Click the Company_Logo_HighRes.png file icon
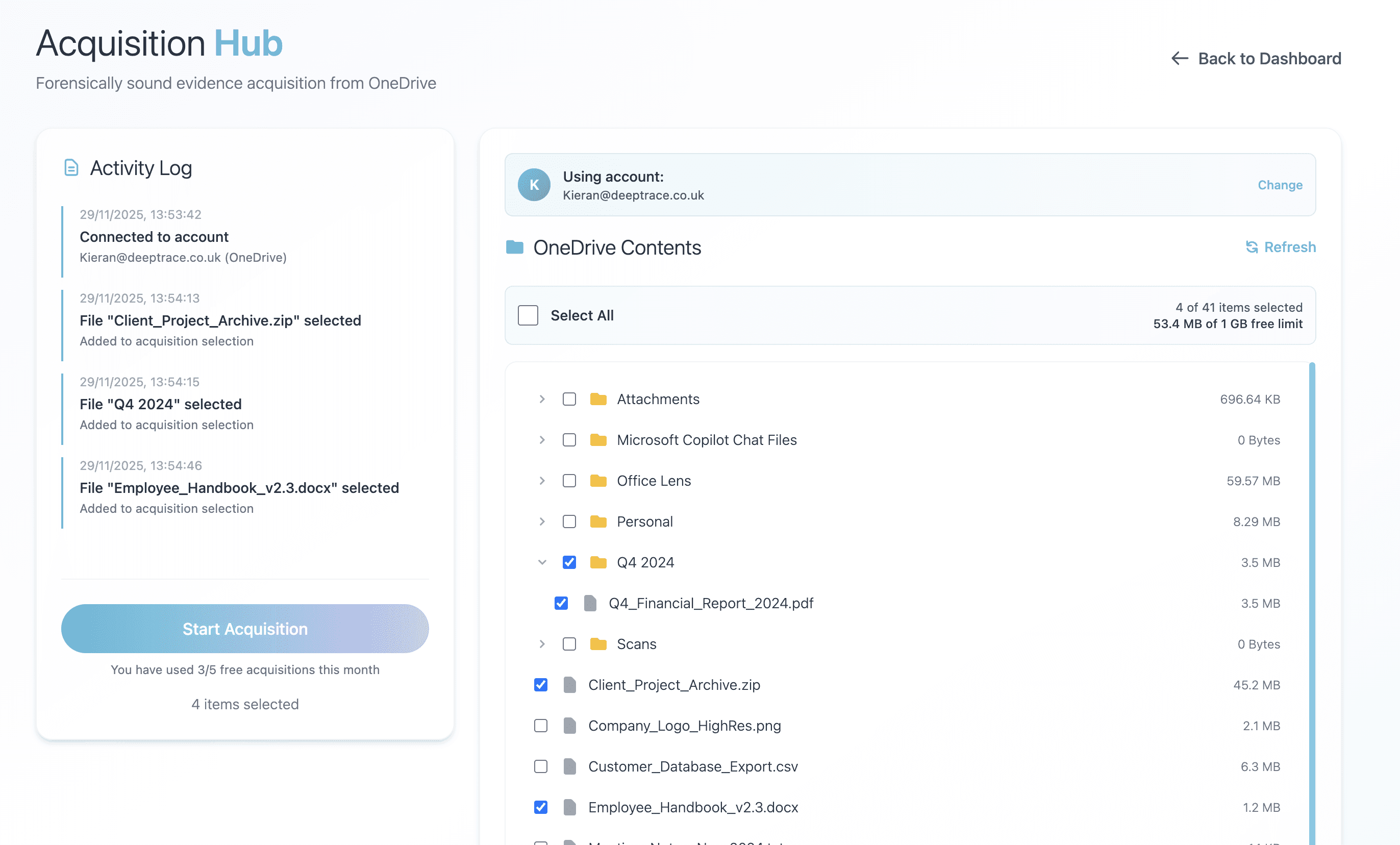This screenshot has height=845, width=1400. point(569,726)
